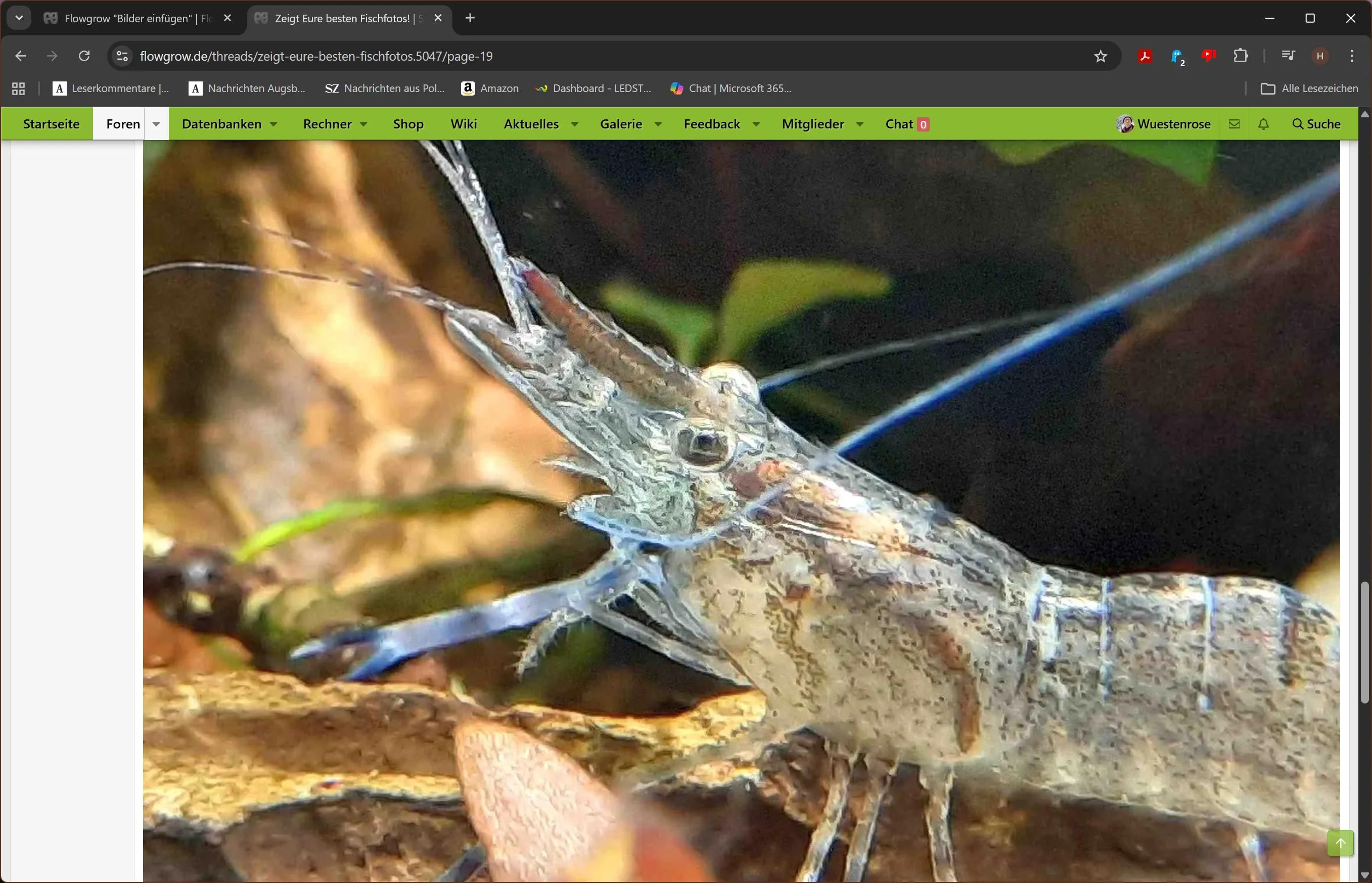This screenshot has width=1372, height=883.
Task: Click the green scroll-to-top arrow button
Action: click(1341, 843)
